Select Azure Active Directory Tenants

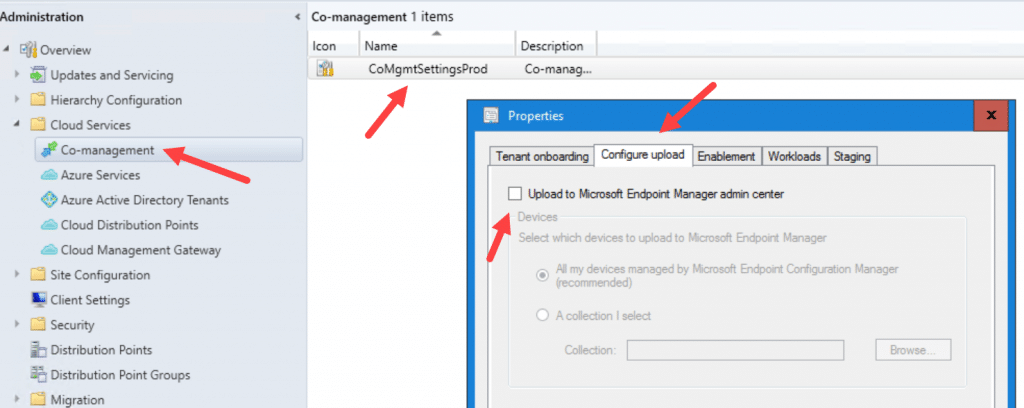click(x=144, y=200)
